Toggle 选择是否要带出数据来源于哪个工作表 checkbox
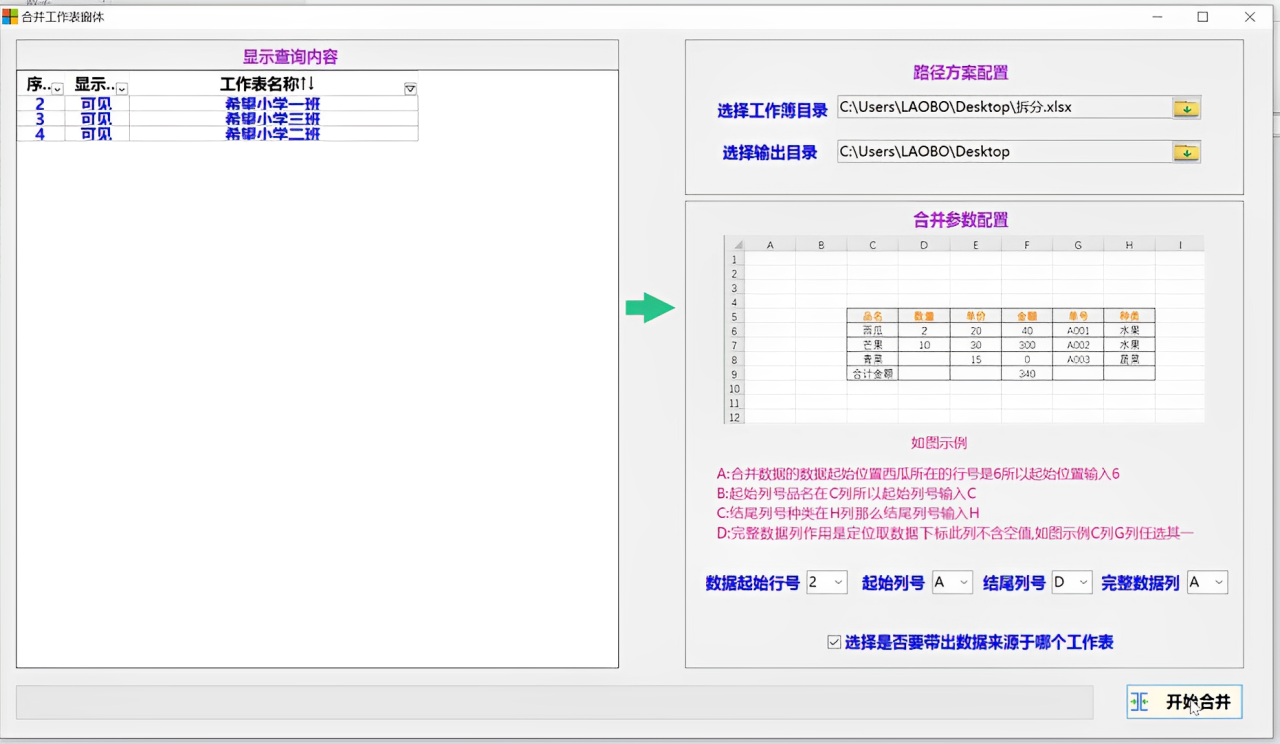 pos(834,642)
